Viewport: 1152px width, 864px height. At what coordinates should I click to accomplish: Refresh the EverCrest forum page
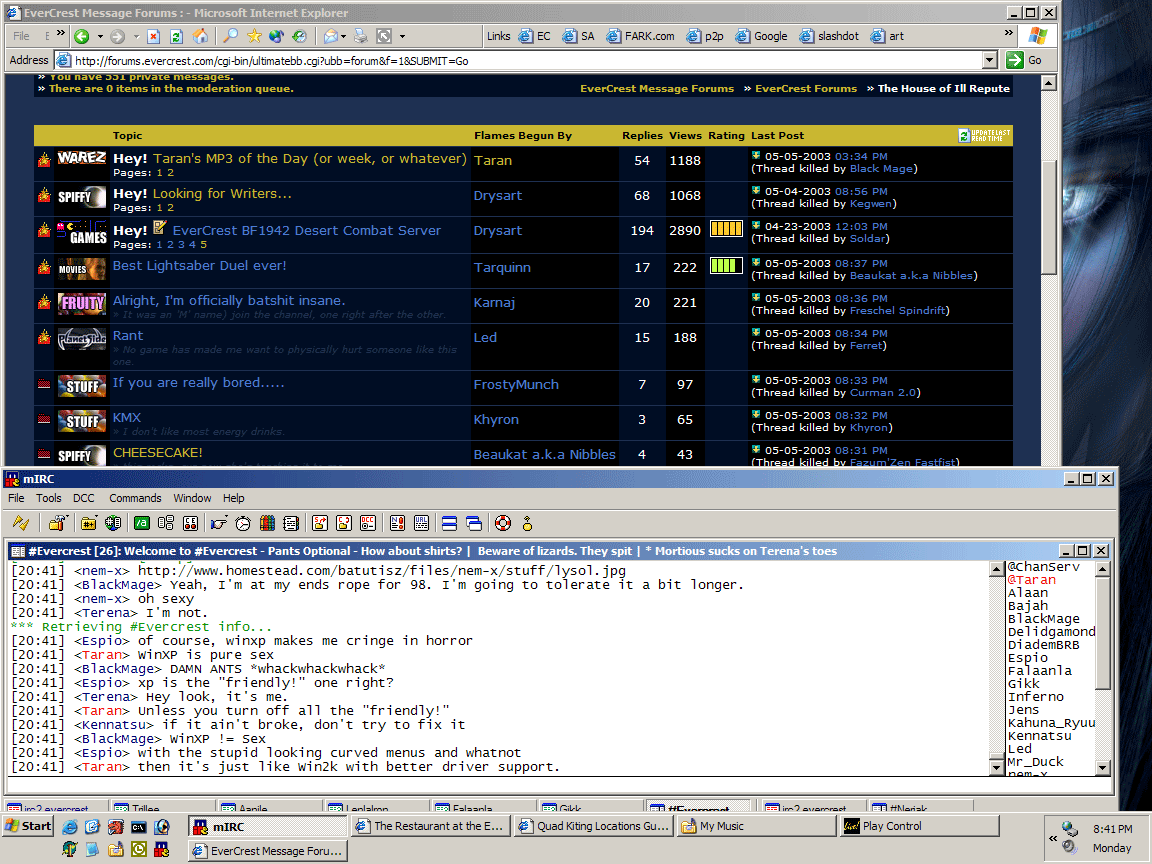176,36
